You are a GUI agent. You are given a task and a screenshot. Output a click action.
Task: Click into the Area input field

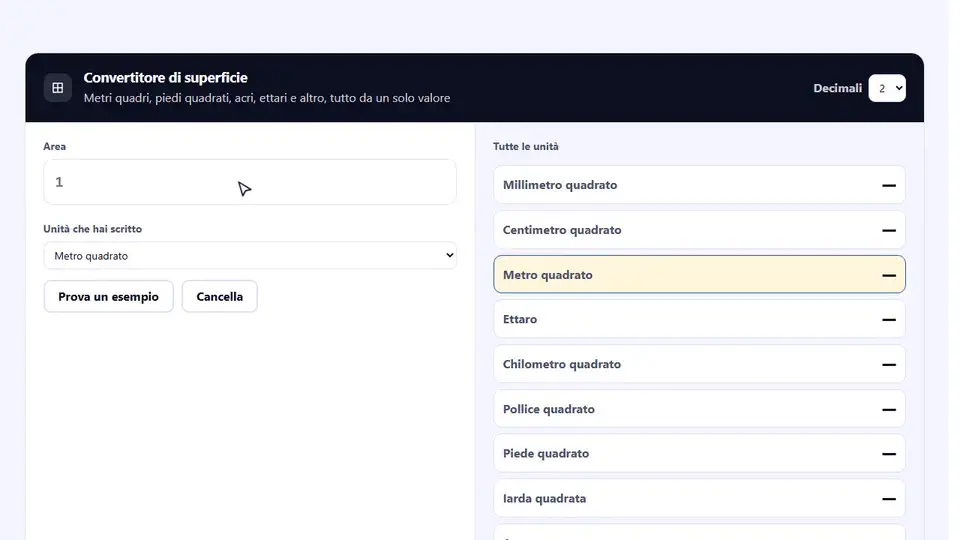[x=250, y=182]
